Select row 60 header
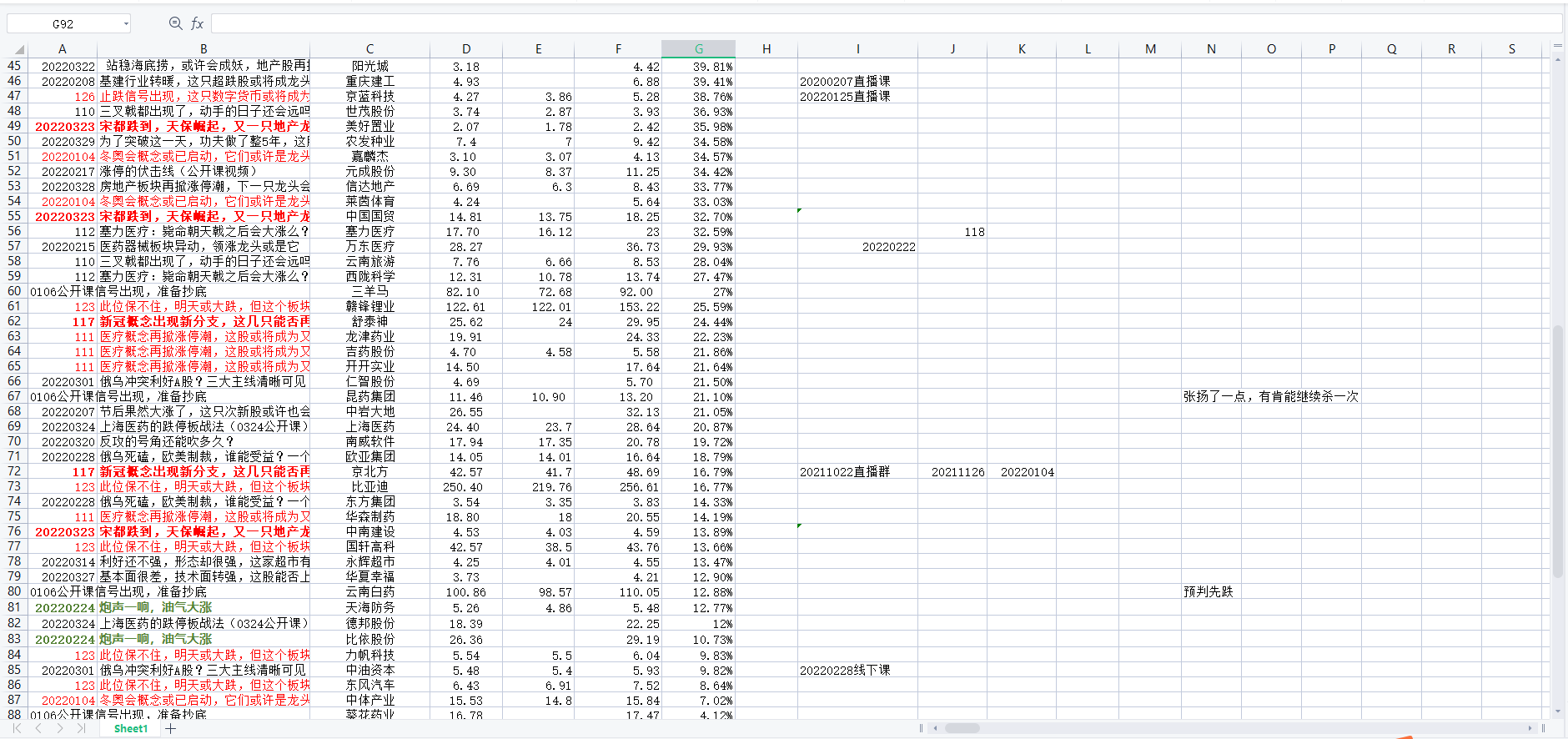 tap(14, 291)
